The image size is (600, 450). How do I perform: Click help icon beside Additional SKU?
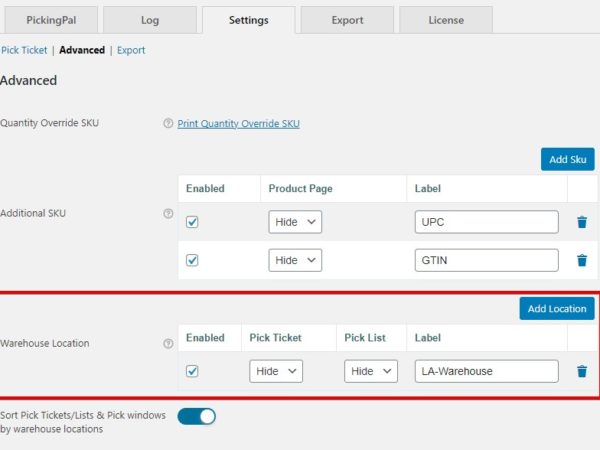[x=168, y=213]
